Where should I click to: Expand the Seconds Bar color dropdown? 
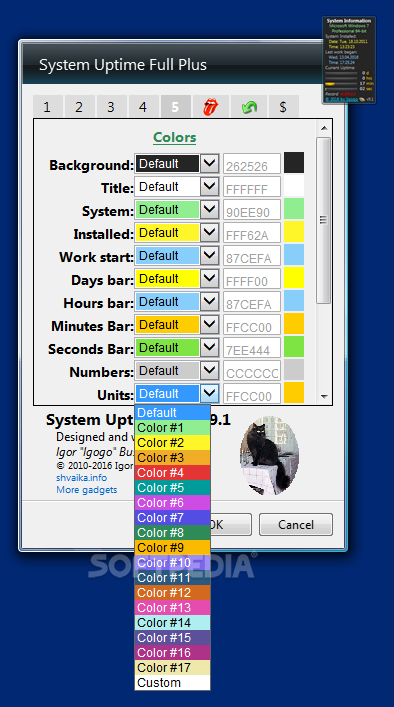tap(210, 347)
